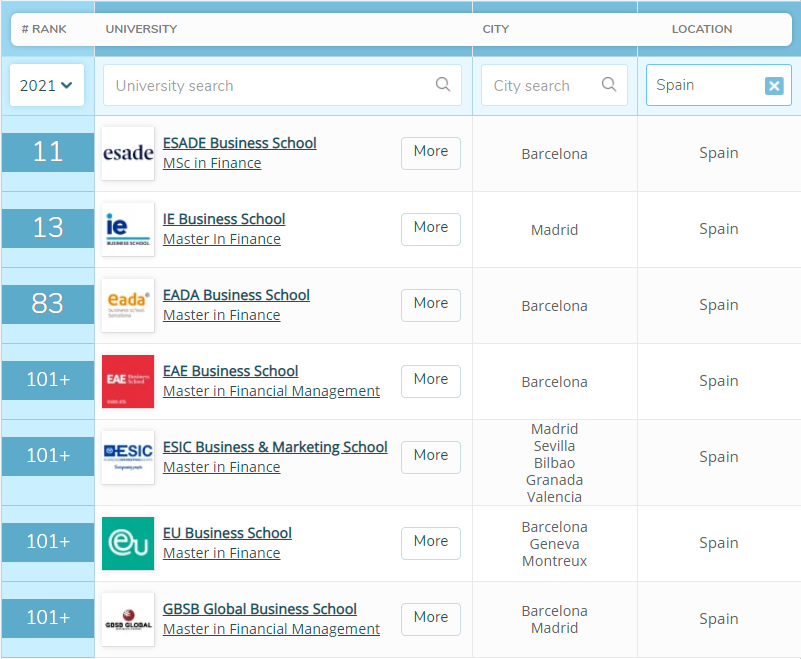Click the City search field
Viewport: 801px width, 659px height.
[x=554, y=85]
